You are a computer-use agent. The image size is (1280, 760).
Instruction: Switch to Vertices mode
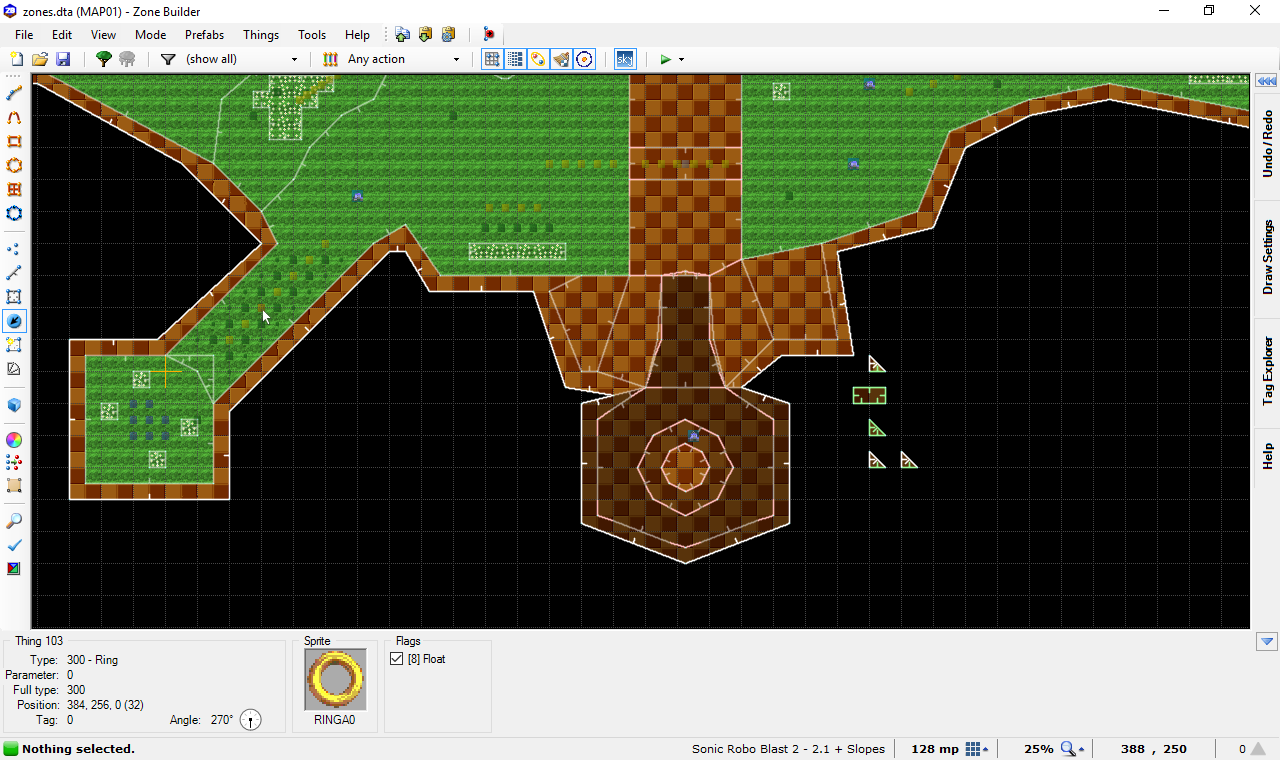[x=14, y=248]
